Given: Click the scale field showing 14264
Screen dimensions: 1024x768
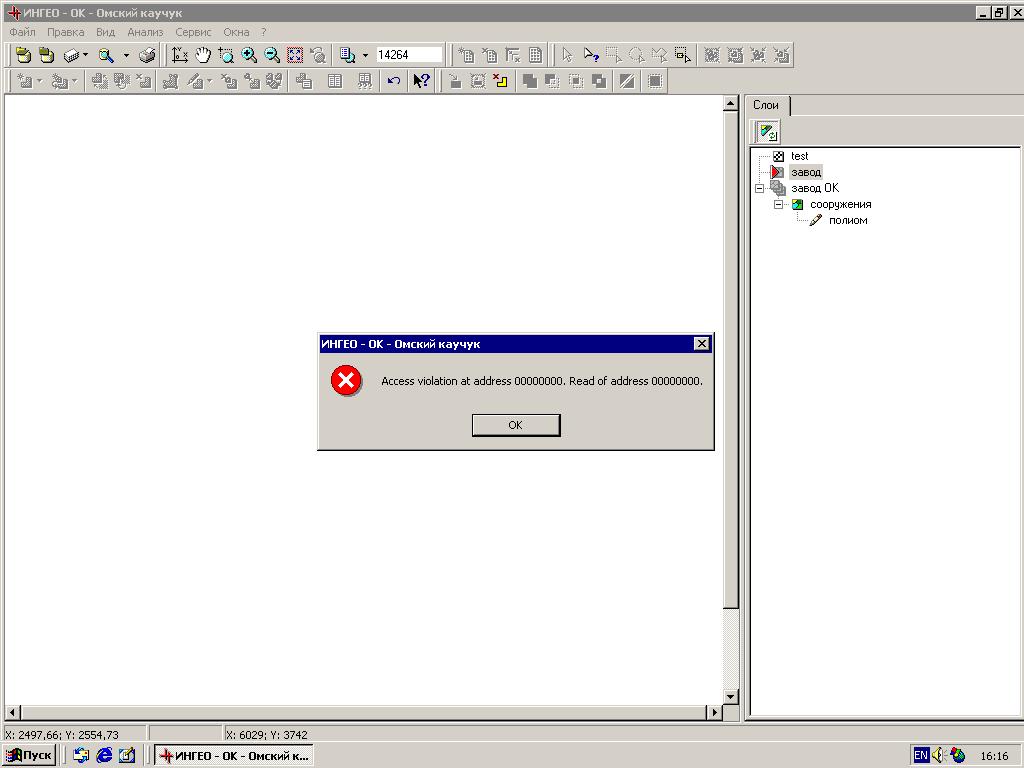Looking at the screenshot, I should (409, 55).
